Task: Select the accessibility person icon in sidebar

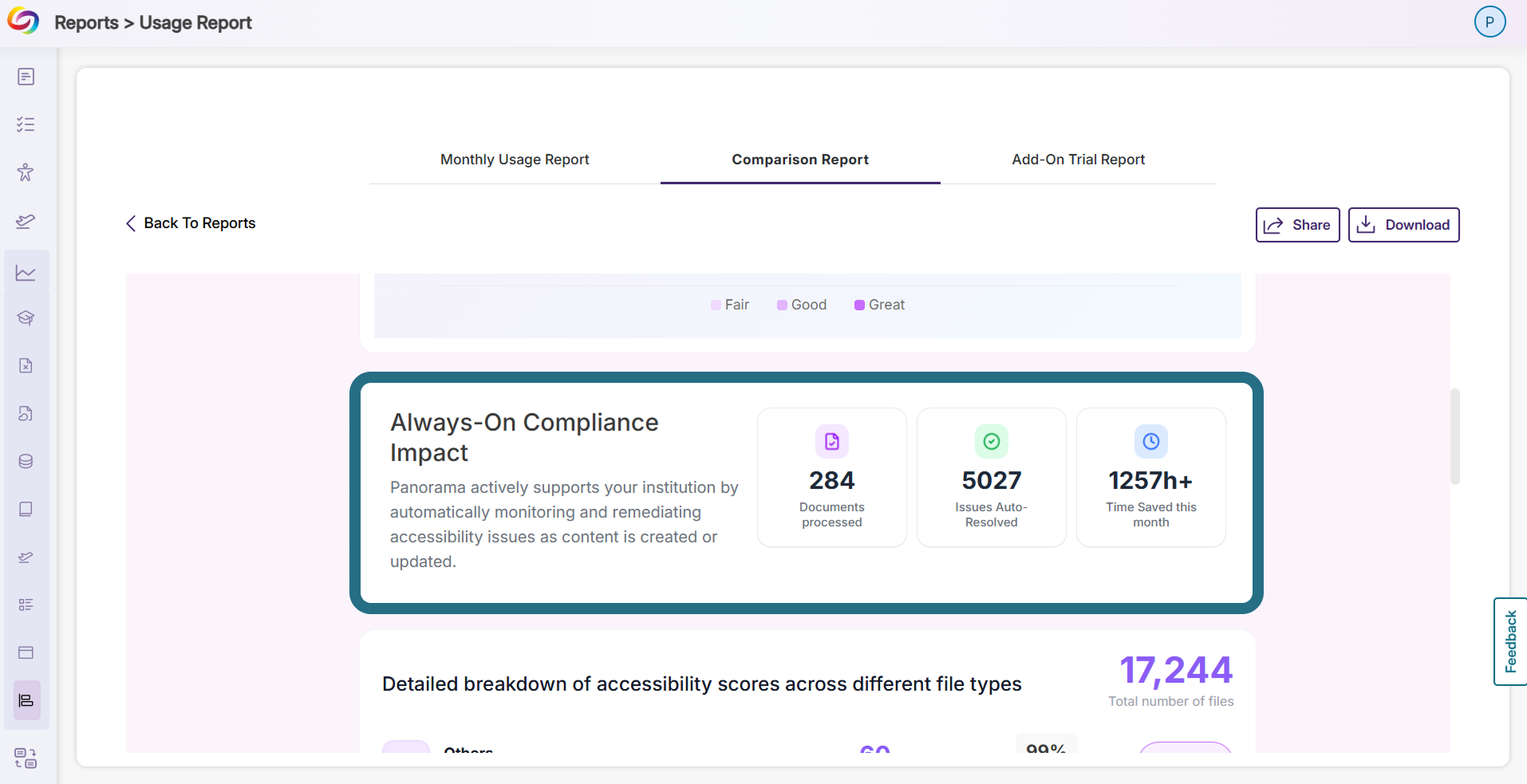Action: (26, 172)
